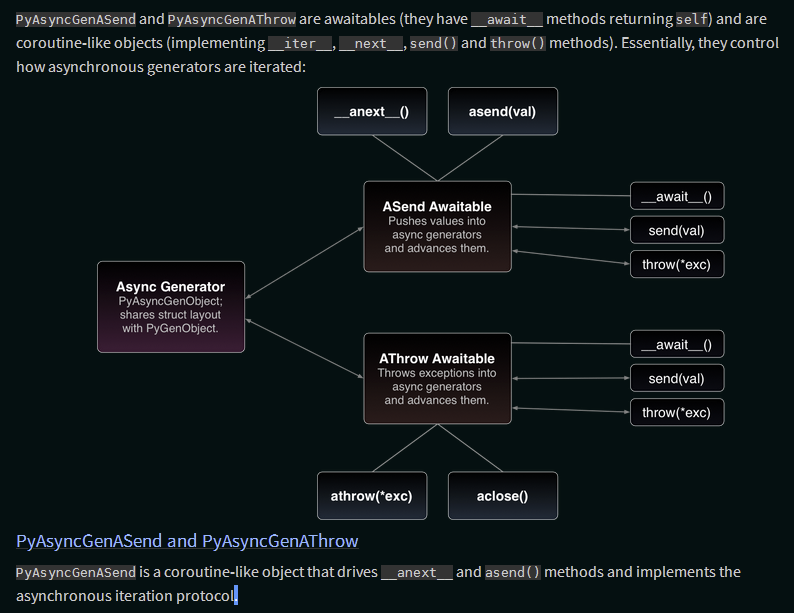Click the throw() inline code in paragraph
This screenshot has height=613, width=794.
click(x=518, y=44)
